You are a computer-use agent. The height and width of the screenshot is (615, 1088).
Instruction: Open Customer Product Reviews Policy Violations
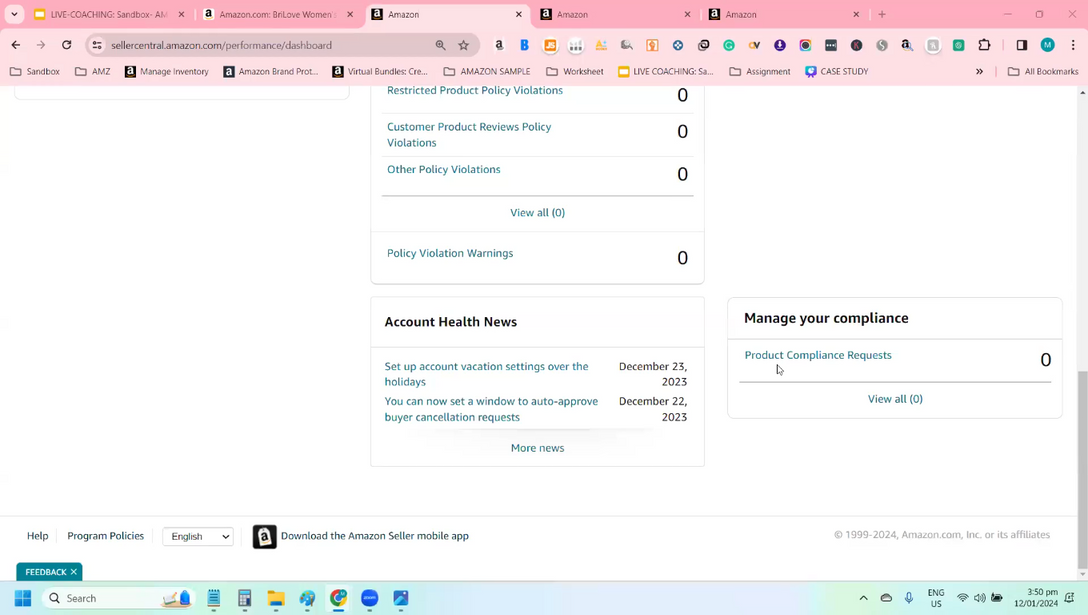click(x=469, y=135)
